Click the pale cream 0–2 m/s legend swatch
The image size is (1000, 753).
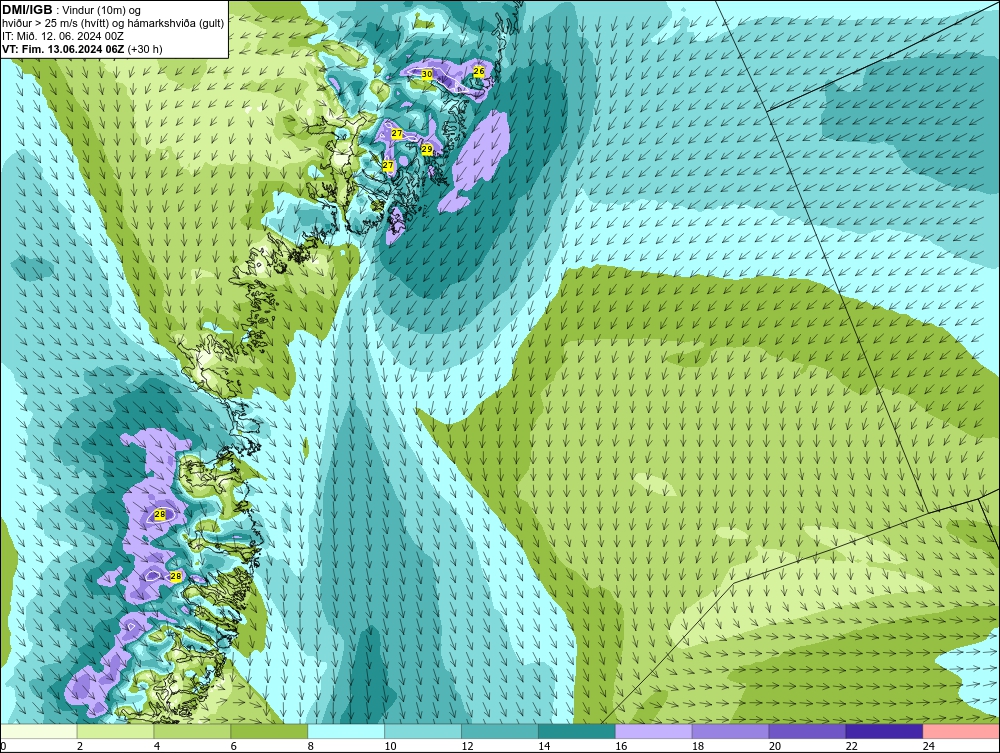point(38,731)
